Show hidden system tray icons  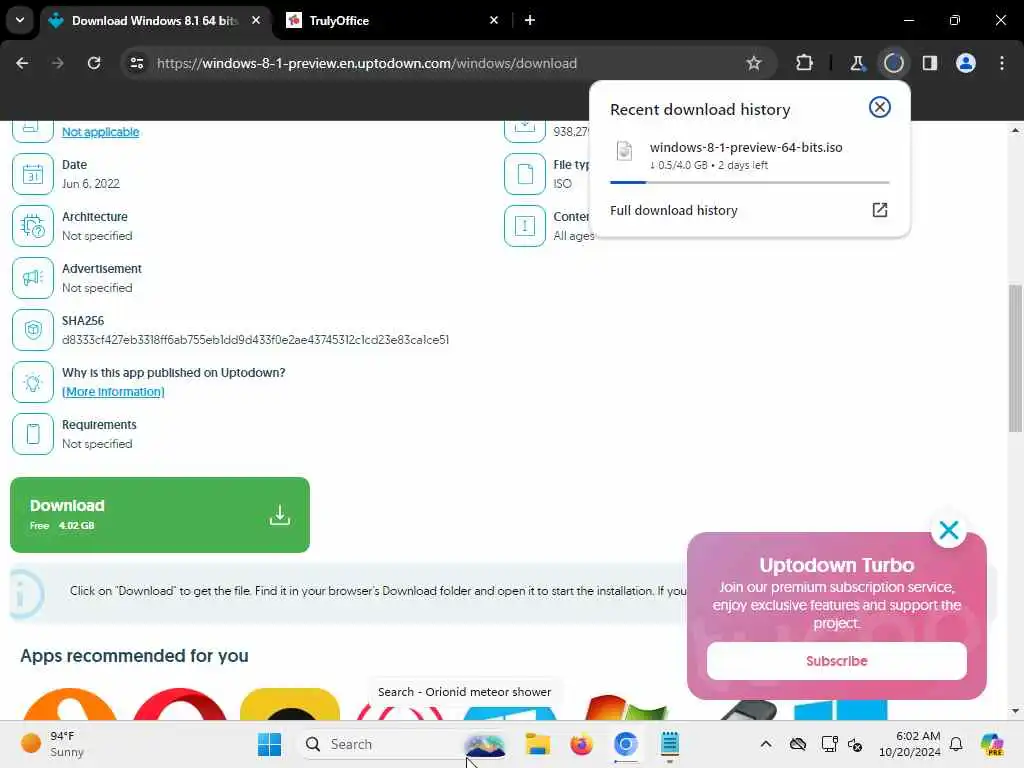[766, 744]
